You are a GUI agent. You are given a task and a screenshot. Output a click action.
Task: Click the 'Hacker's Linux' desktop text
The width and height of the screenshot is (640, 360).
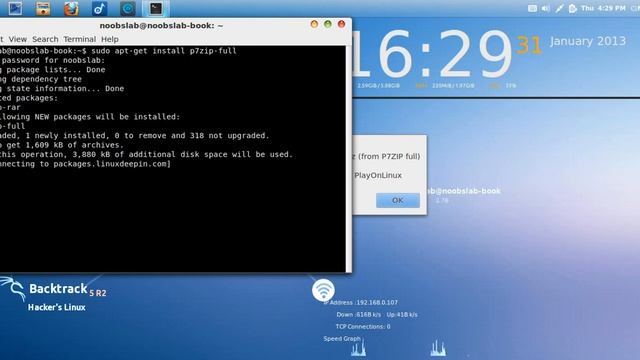pos(57,307)
